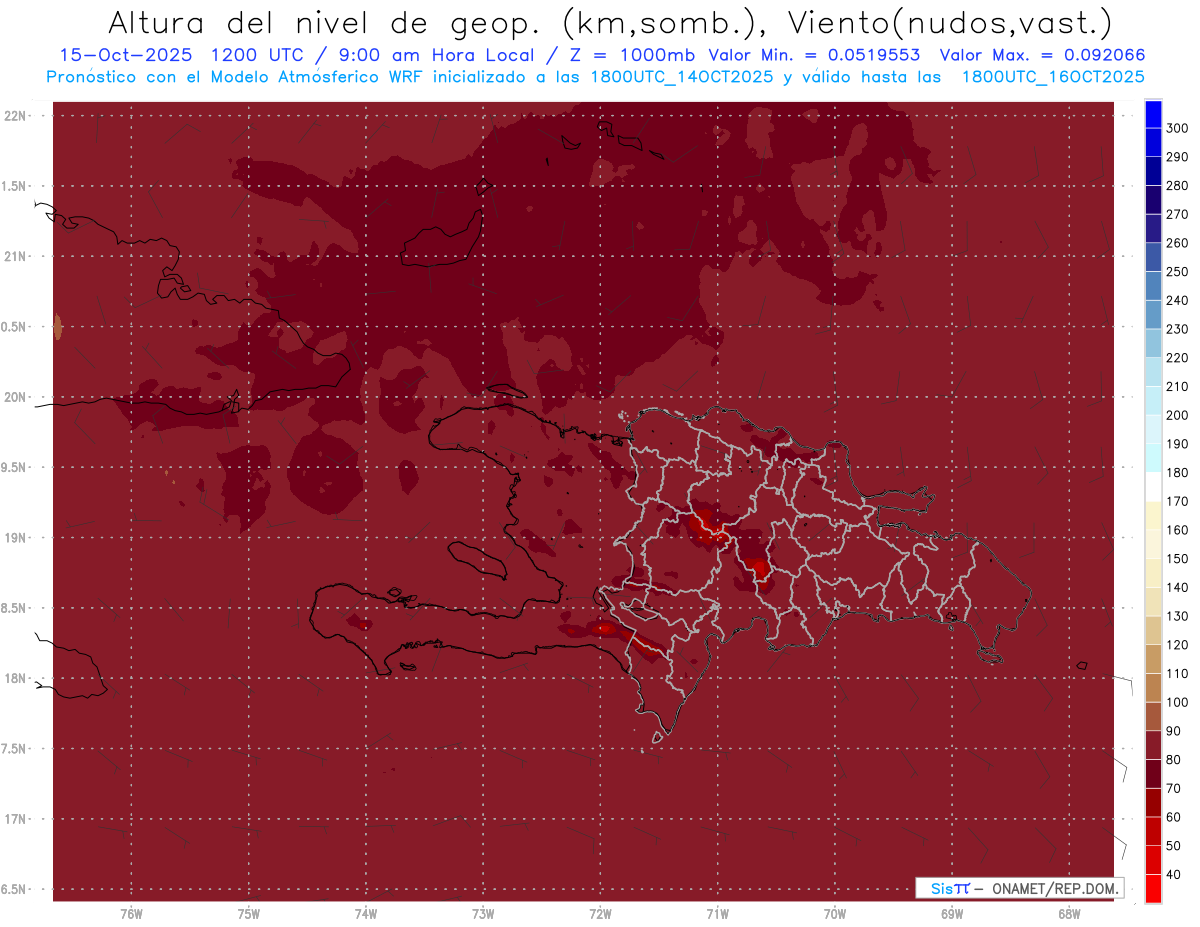The image size is (1200, 927).
Task: Pick the tan swatch between 110 and 120
Action: pos(1153,659)
